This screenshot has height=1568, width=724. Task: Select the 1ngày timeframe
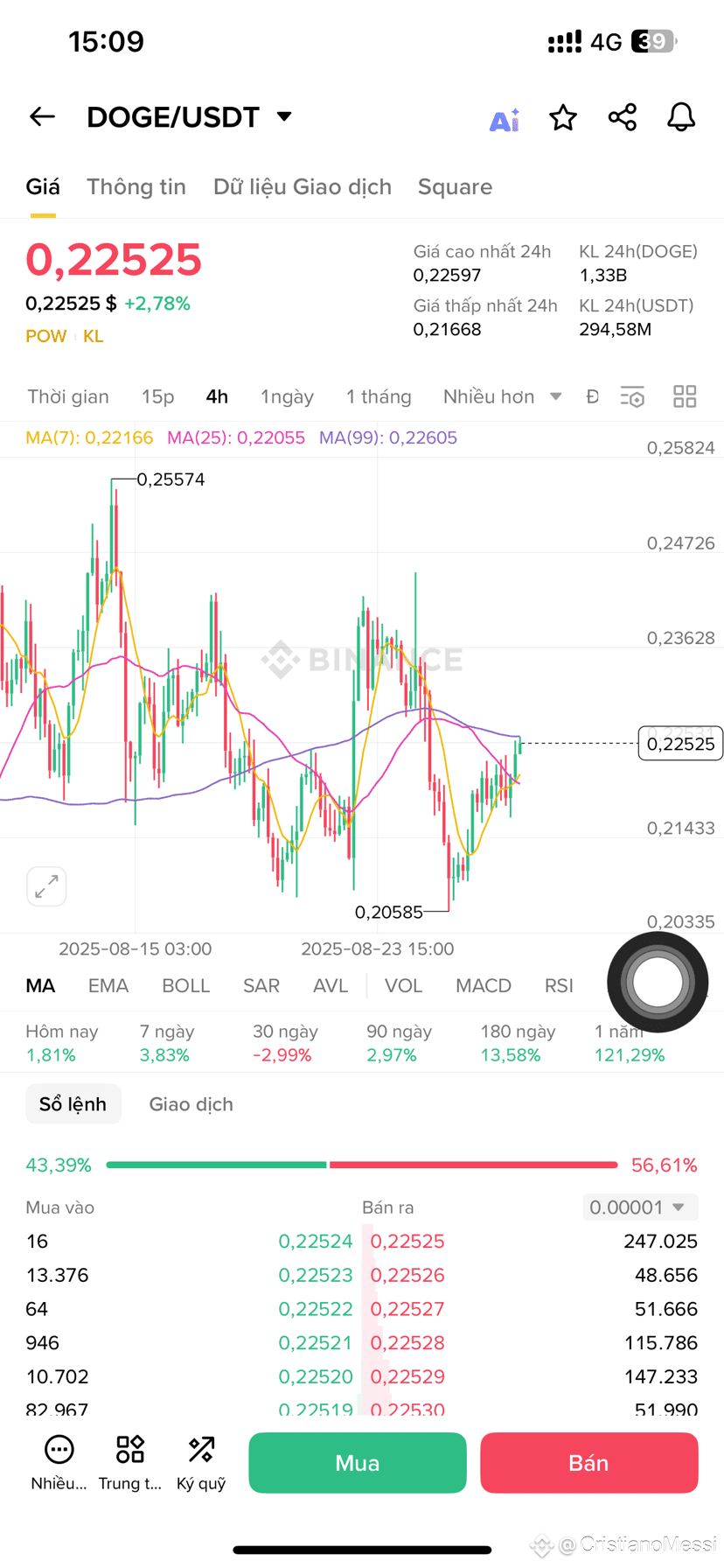pos(287,396)
